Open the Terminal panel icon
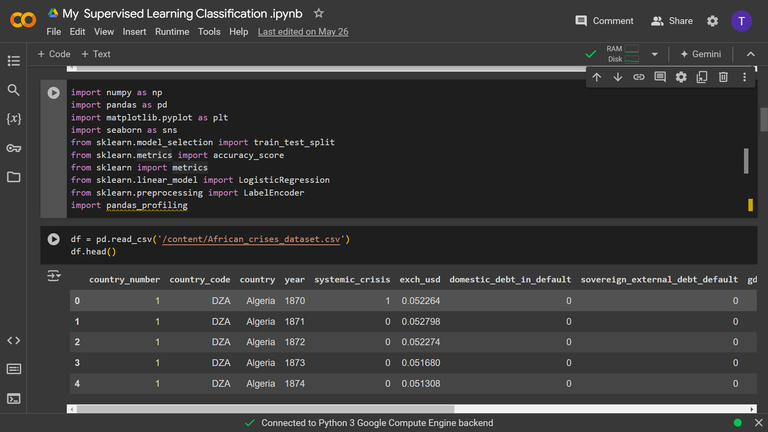This screenshot has width=768, height=432. tap(14, 398)
